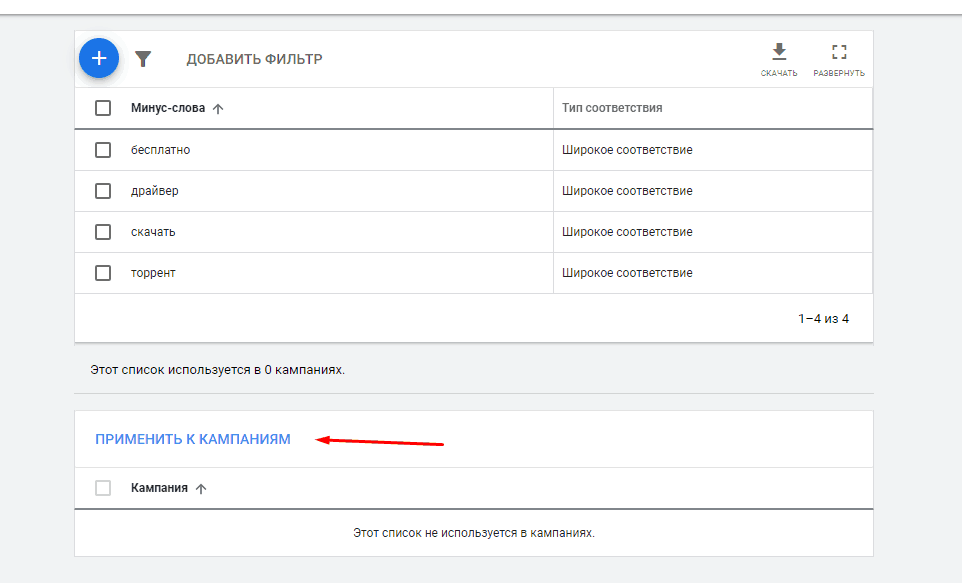962x583 pixels.
Task: Click the blue plus button to add keywords
Action: 98,58
